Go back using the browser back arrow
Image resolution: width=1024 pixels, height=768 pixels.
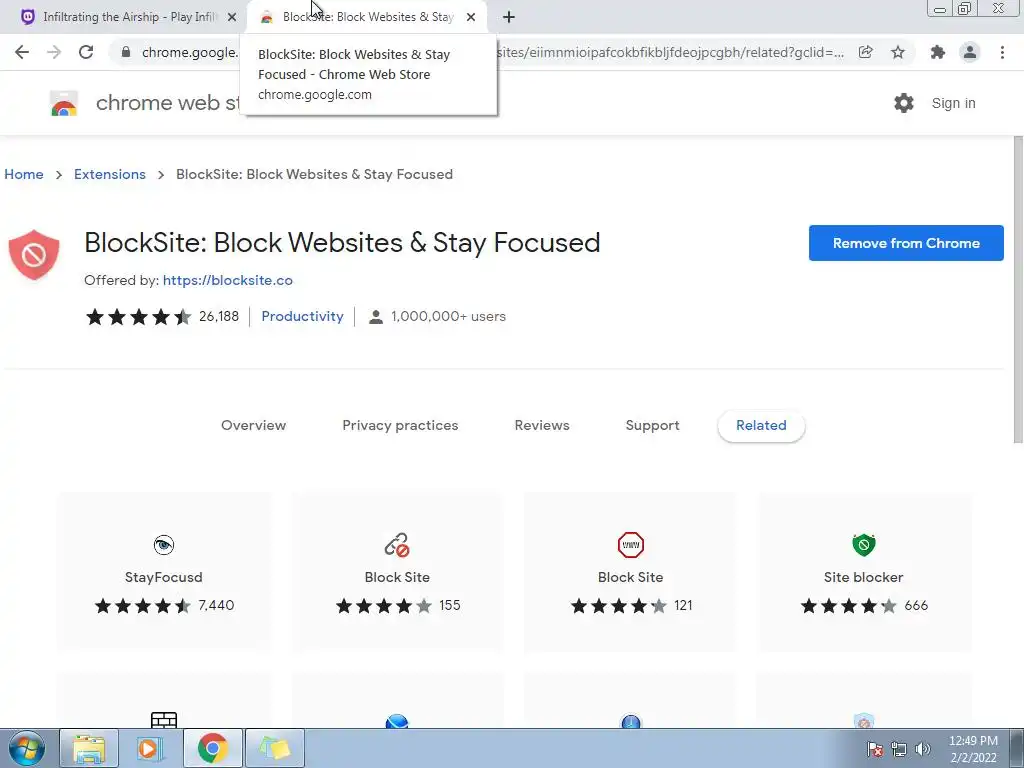pos(22,52)
